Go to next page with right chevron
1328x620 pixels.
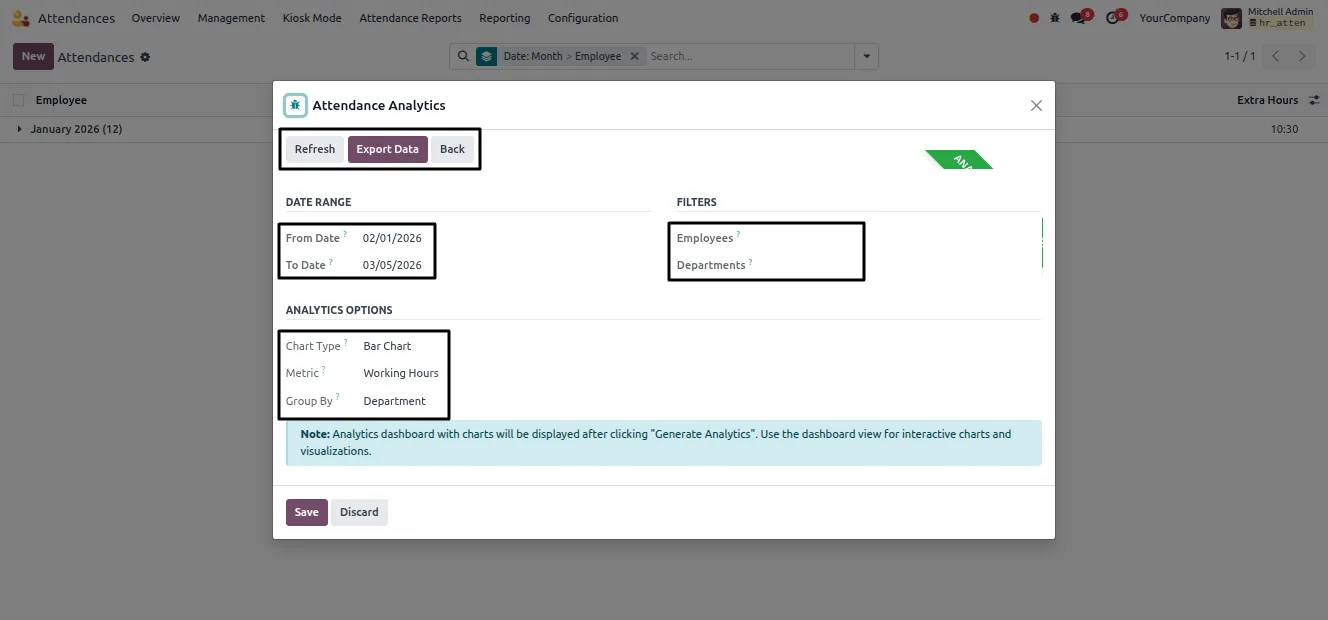coord(1302,56)
